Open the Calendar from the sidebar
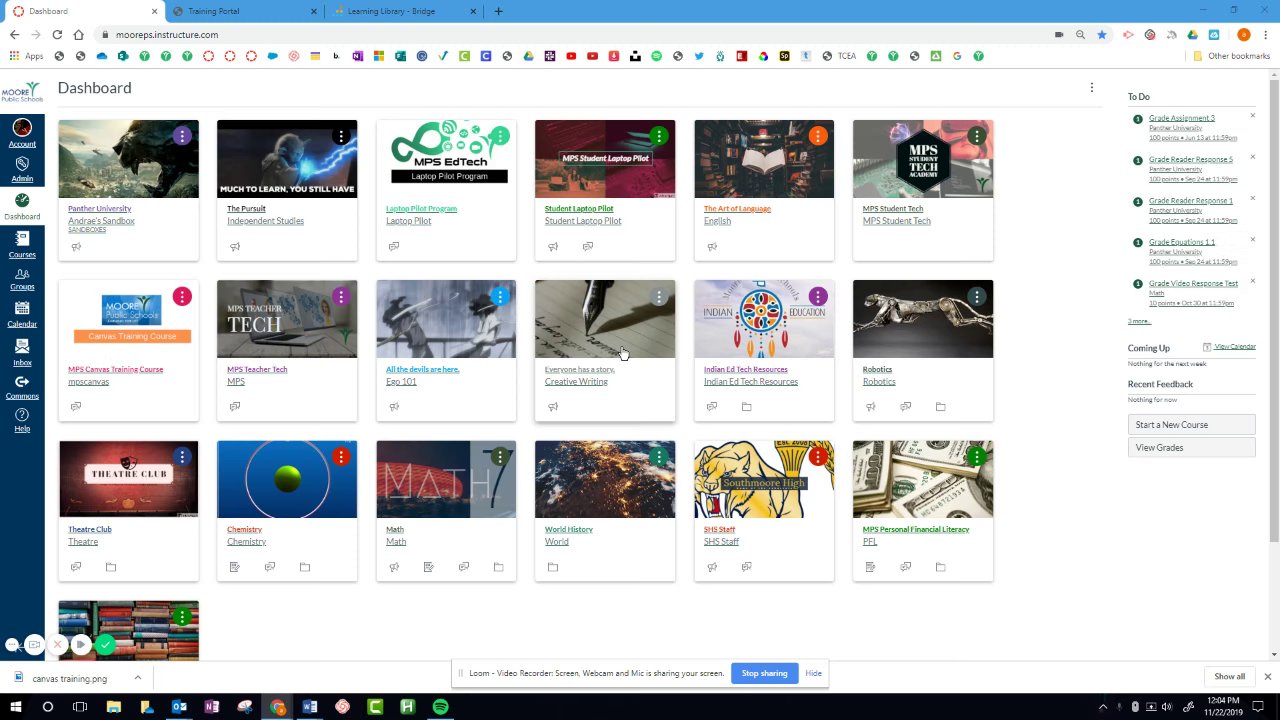 pos(22,314)
